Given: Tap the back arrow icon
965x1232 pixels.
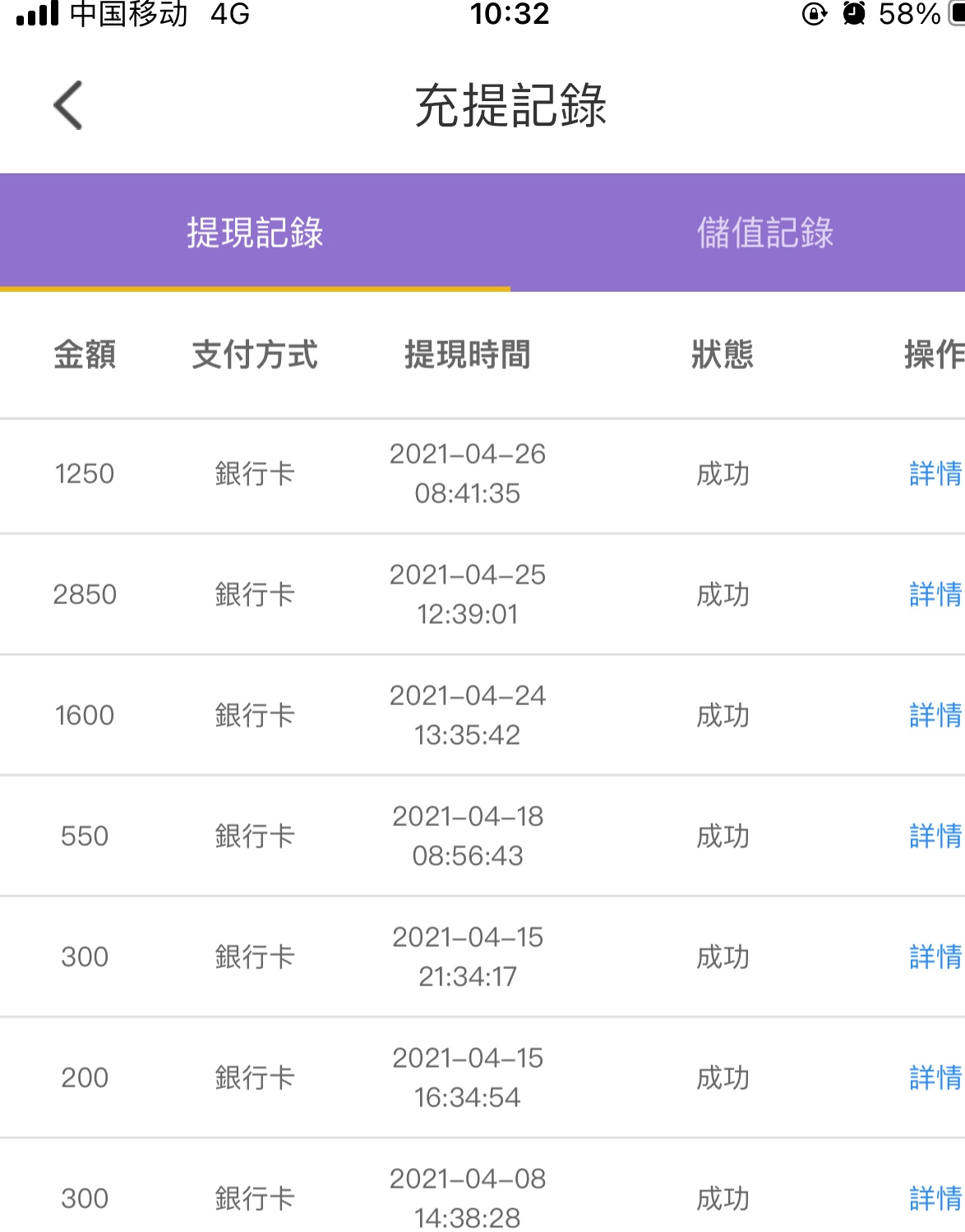Looking at the screenshot, I should coord(68,105).
